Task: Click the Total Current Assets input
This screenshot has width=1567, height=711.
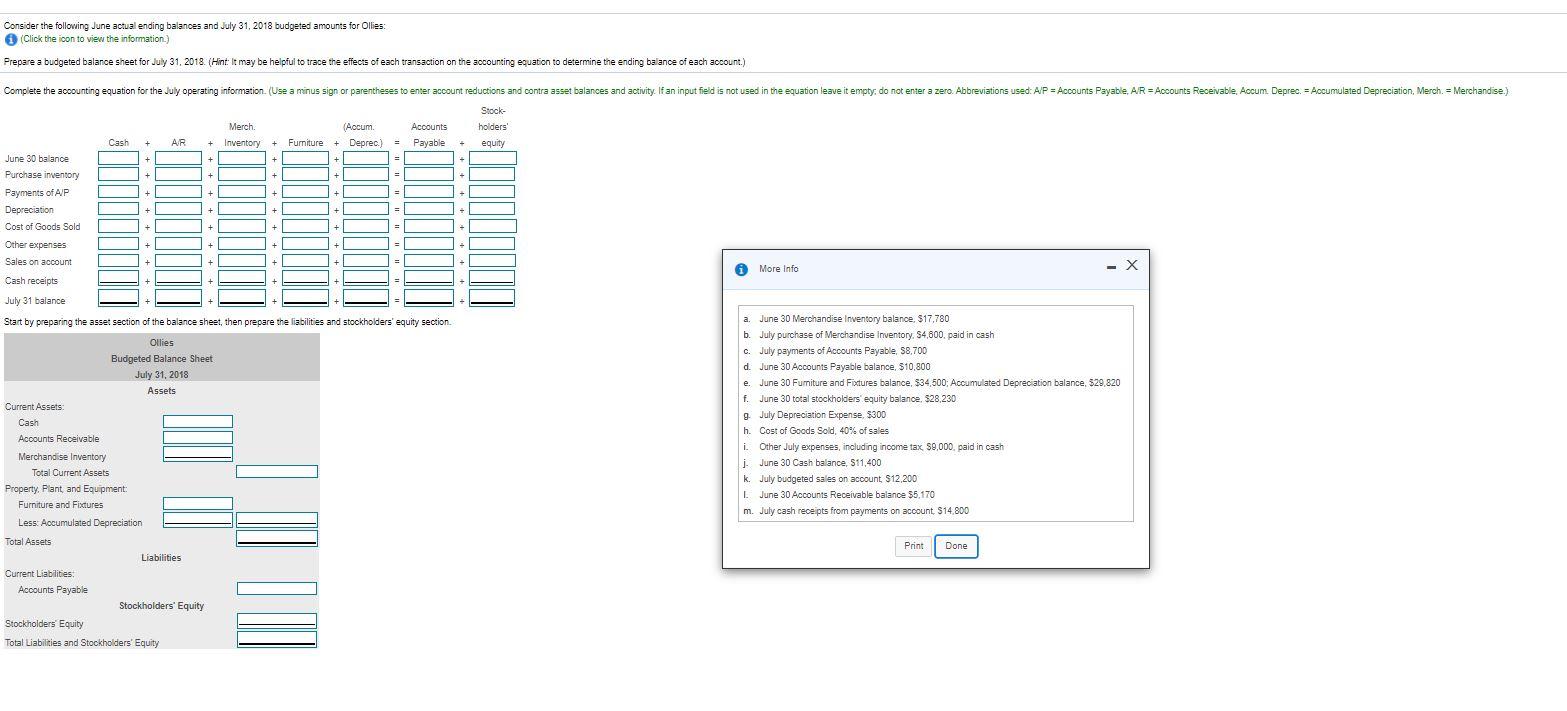Action: click(277, 472)
